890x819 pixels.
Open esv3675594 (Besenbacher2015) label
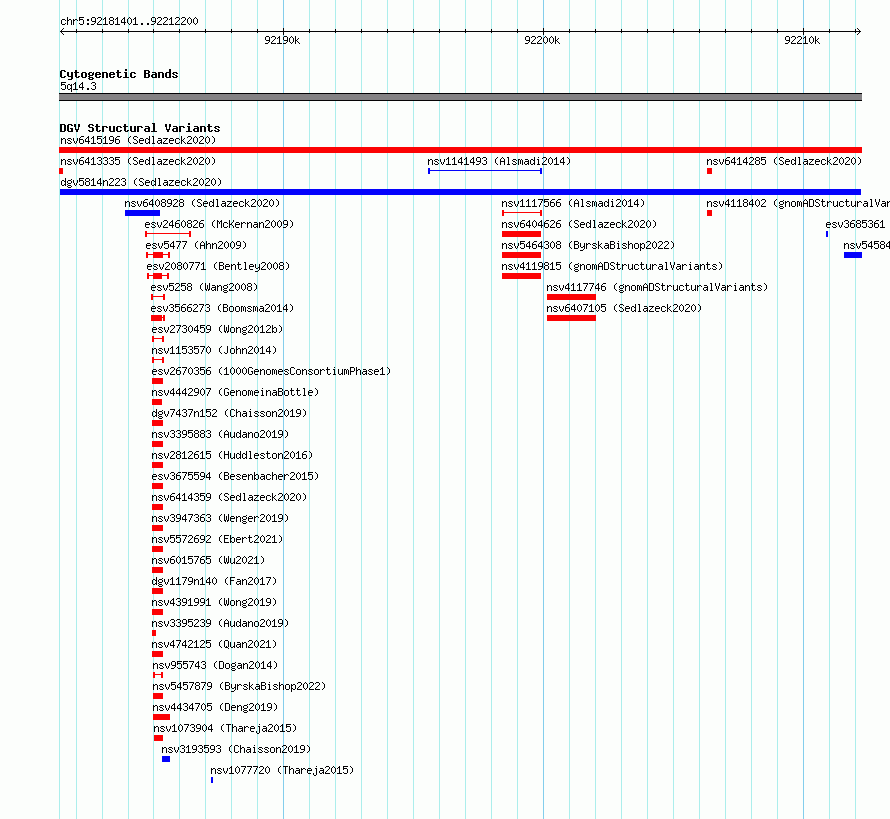coord(235,476)
